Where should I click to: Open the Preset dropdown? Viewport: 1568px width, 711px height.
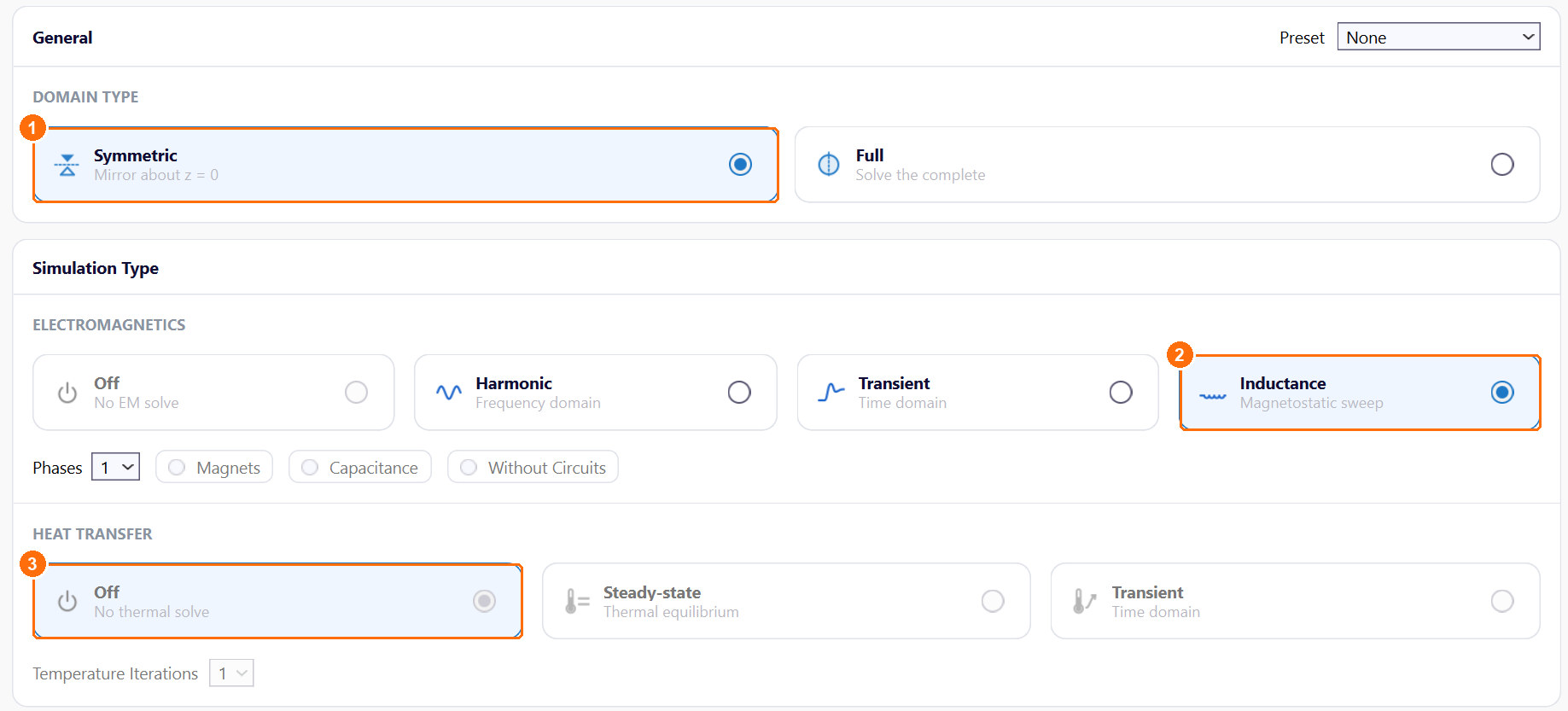point(1438,38)
